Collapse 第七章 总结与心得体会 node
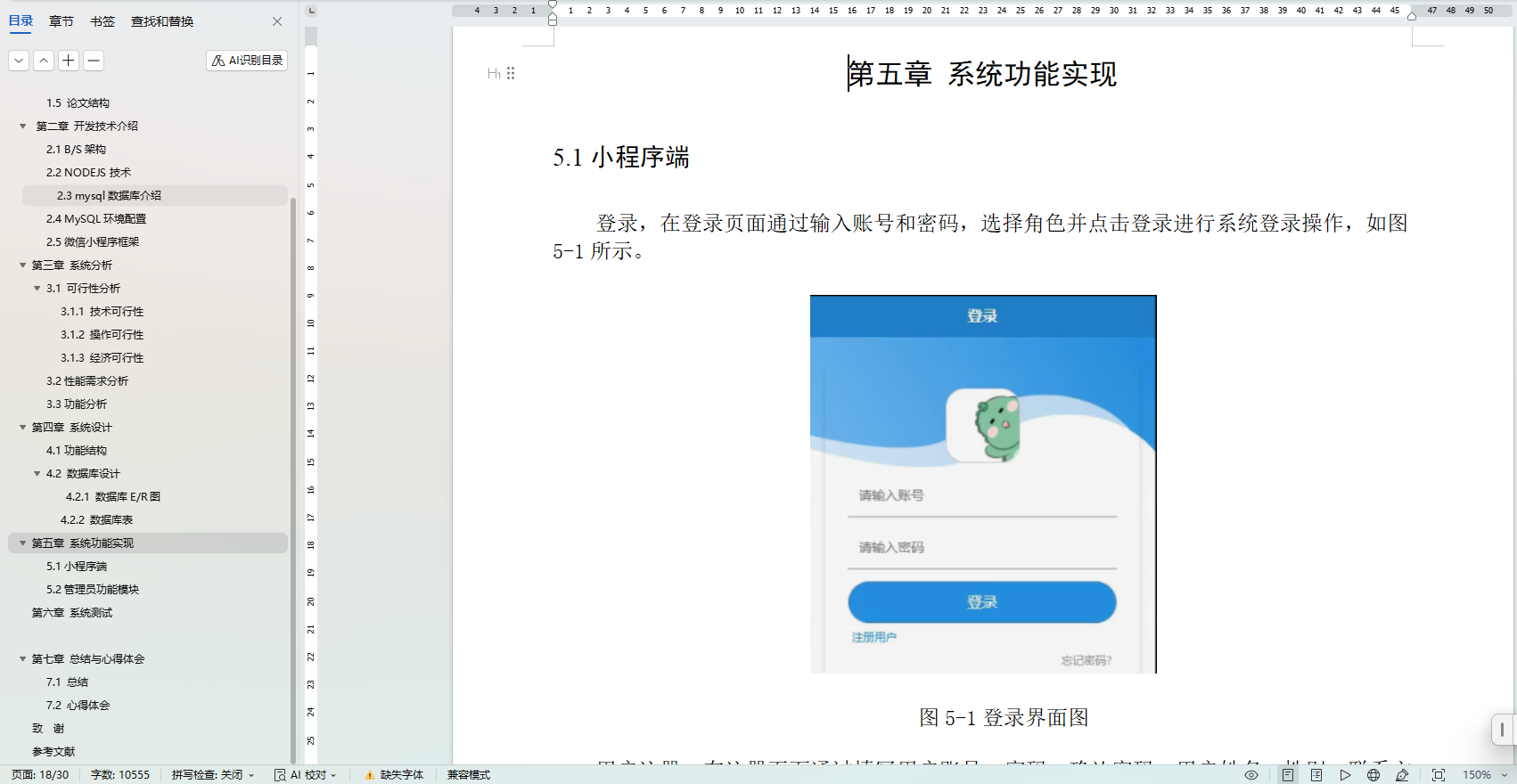The width and height of the screenshot is (1517, 784). (x=23, y=659)
